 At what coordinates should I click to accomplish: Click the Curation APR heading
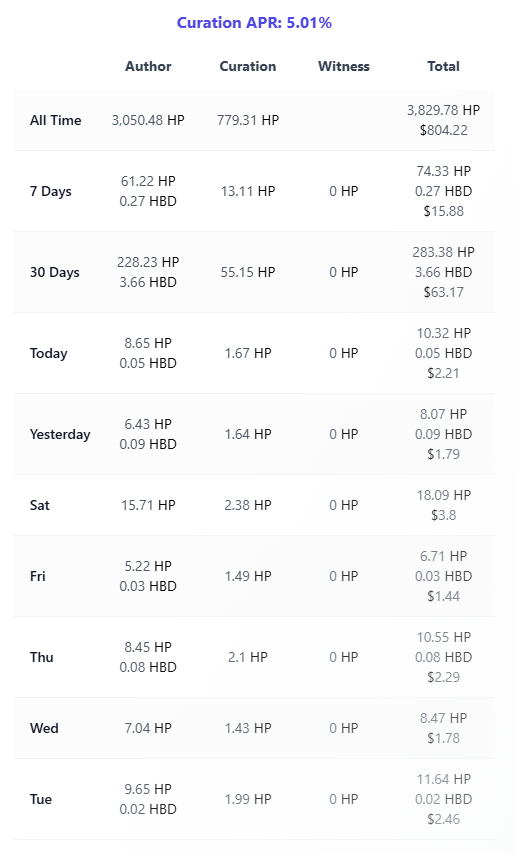tap(254, 23)
